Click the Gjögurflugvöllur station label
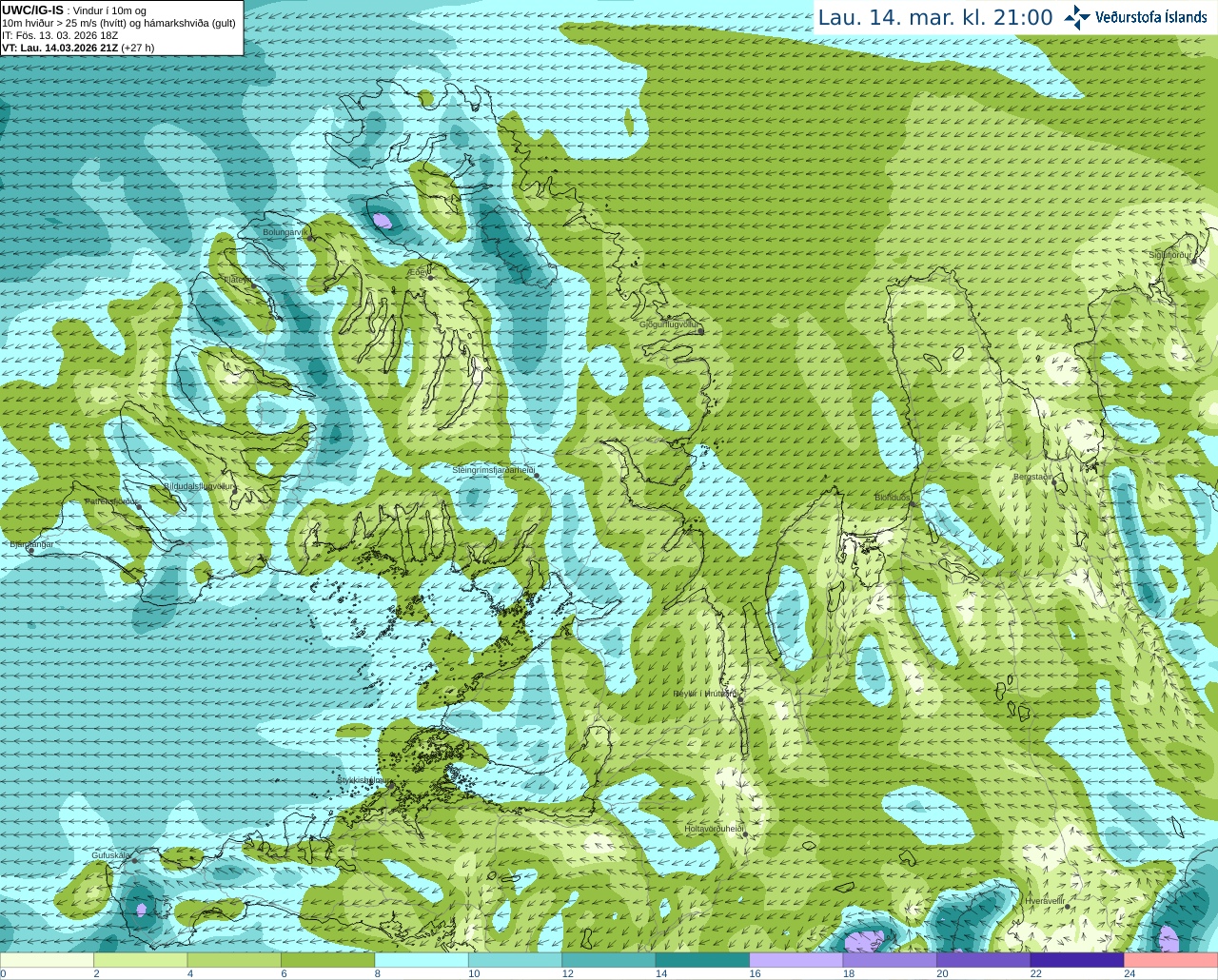Viewport: 1218px width, 980px height. (x=668, y=324)
